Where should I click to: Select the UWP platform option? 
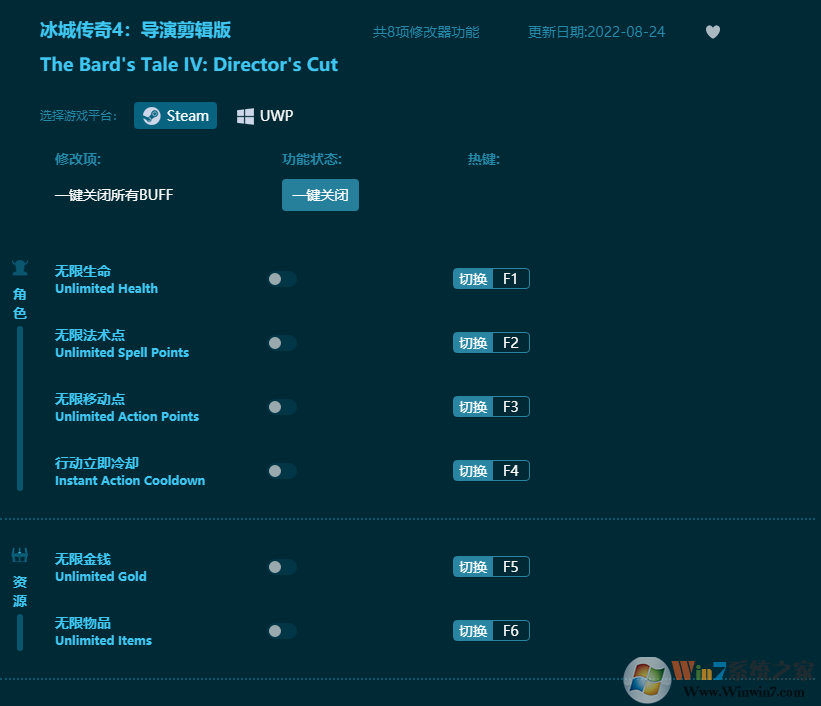pos(265,116)
